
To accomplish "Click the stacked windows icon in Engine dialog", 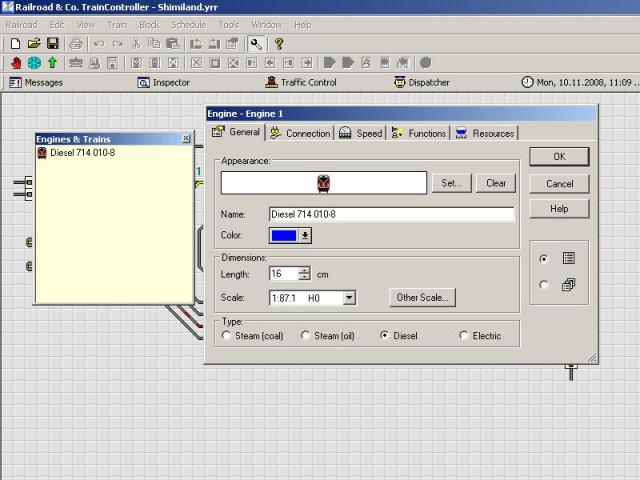I will coord(569,284).
